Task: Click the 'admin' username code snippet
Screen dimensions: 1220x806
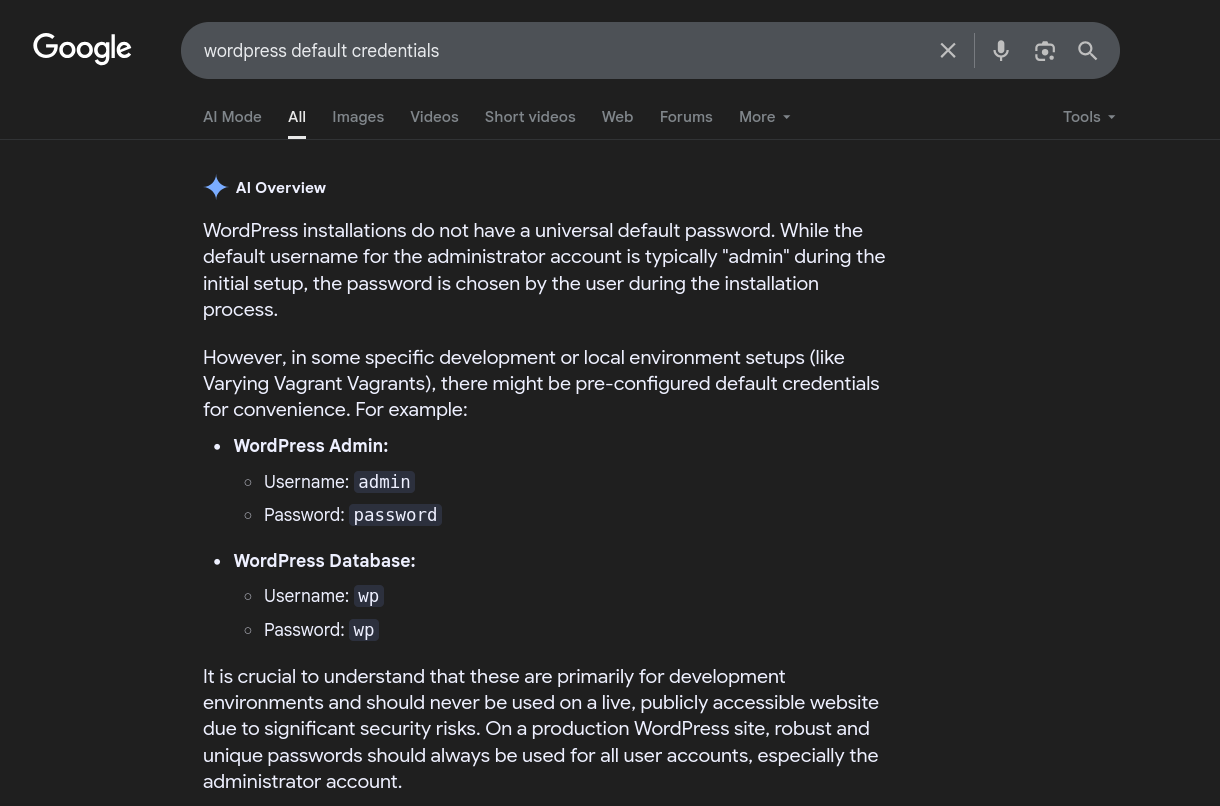Action: tap(384, 482)
